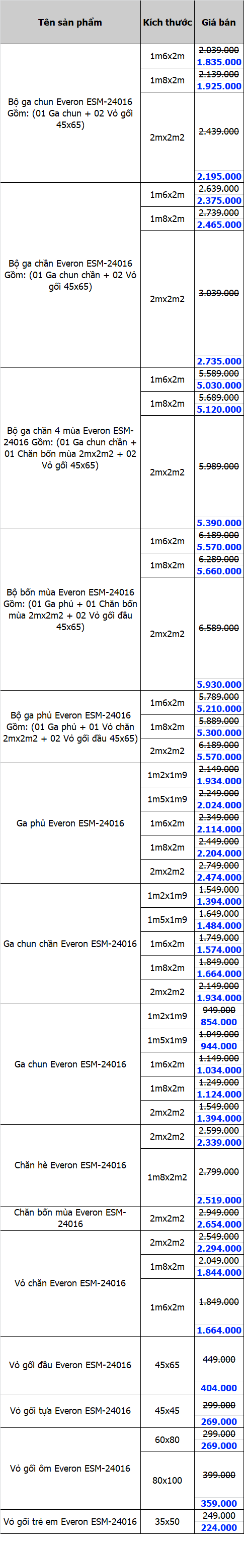The image size is (244, 1568).
Task: Click the sale price 404.000
Action: [219, 1388]
